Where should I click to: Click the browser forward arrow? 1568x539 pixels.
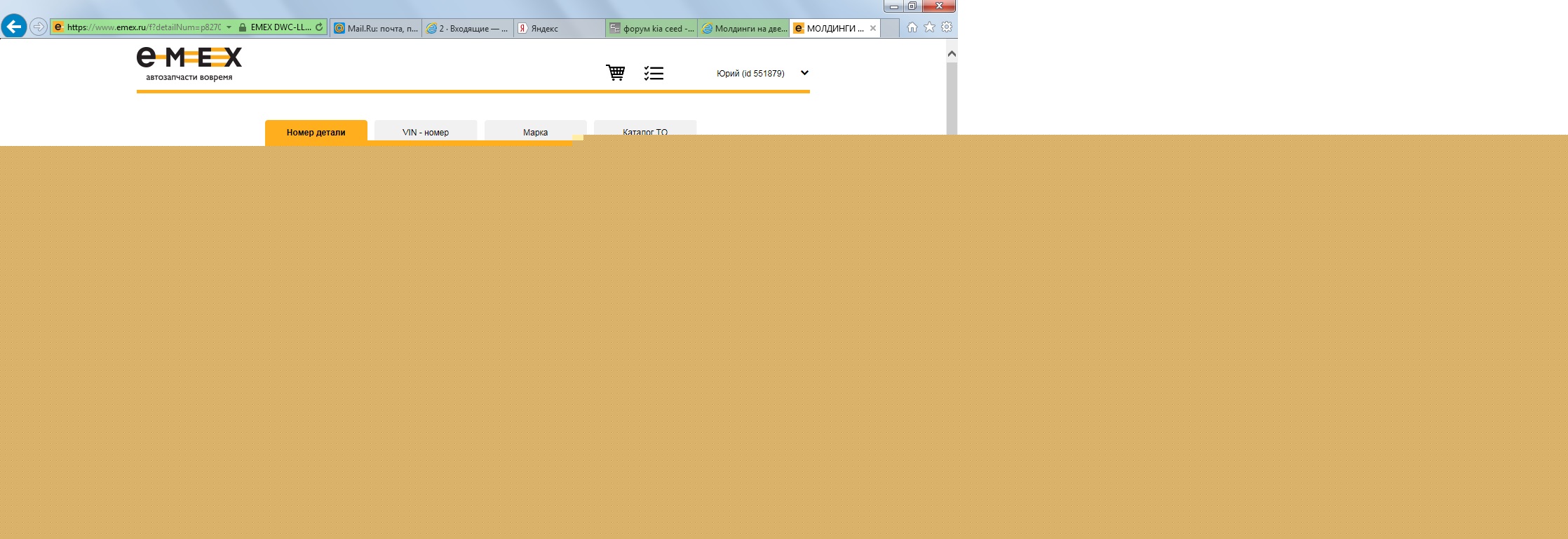pyautogui.click(x=39, y=27)
